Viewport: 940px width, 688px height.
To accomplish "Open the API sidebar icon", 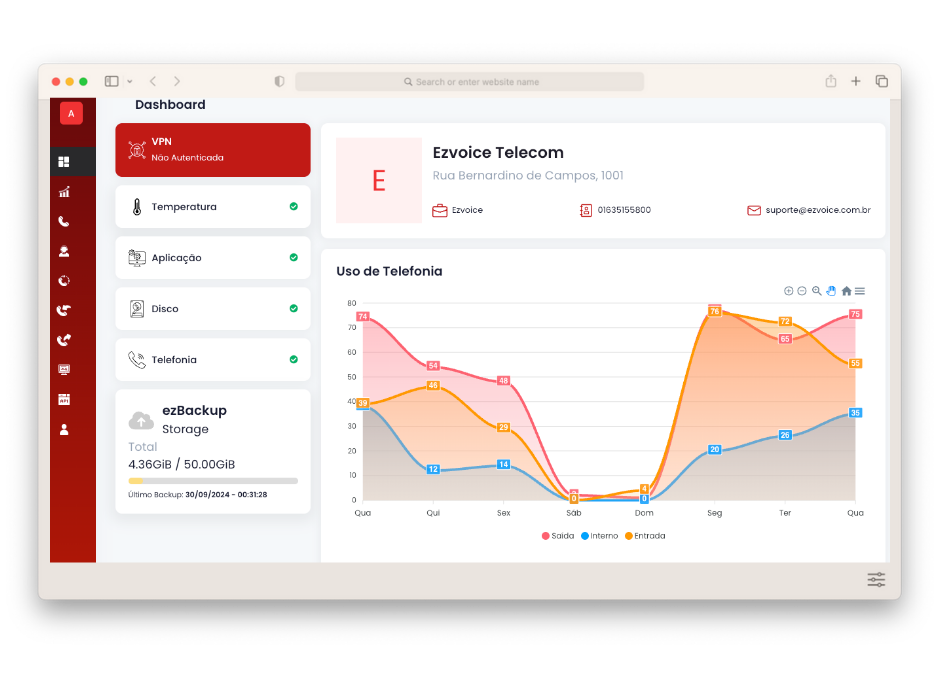I will (x=64, y=399).
